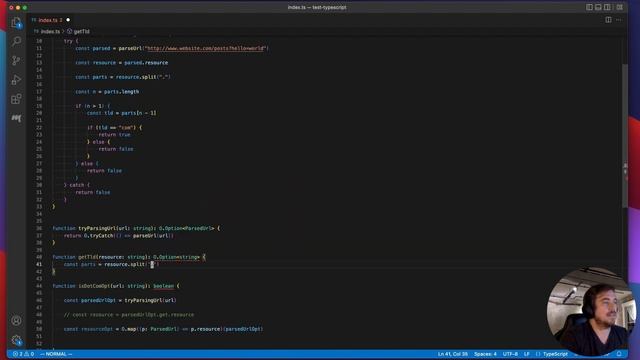640x360 pixels.
Task: Click parts.length on line 17
Action: (x=121, y=92)
